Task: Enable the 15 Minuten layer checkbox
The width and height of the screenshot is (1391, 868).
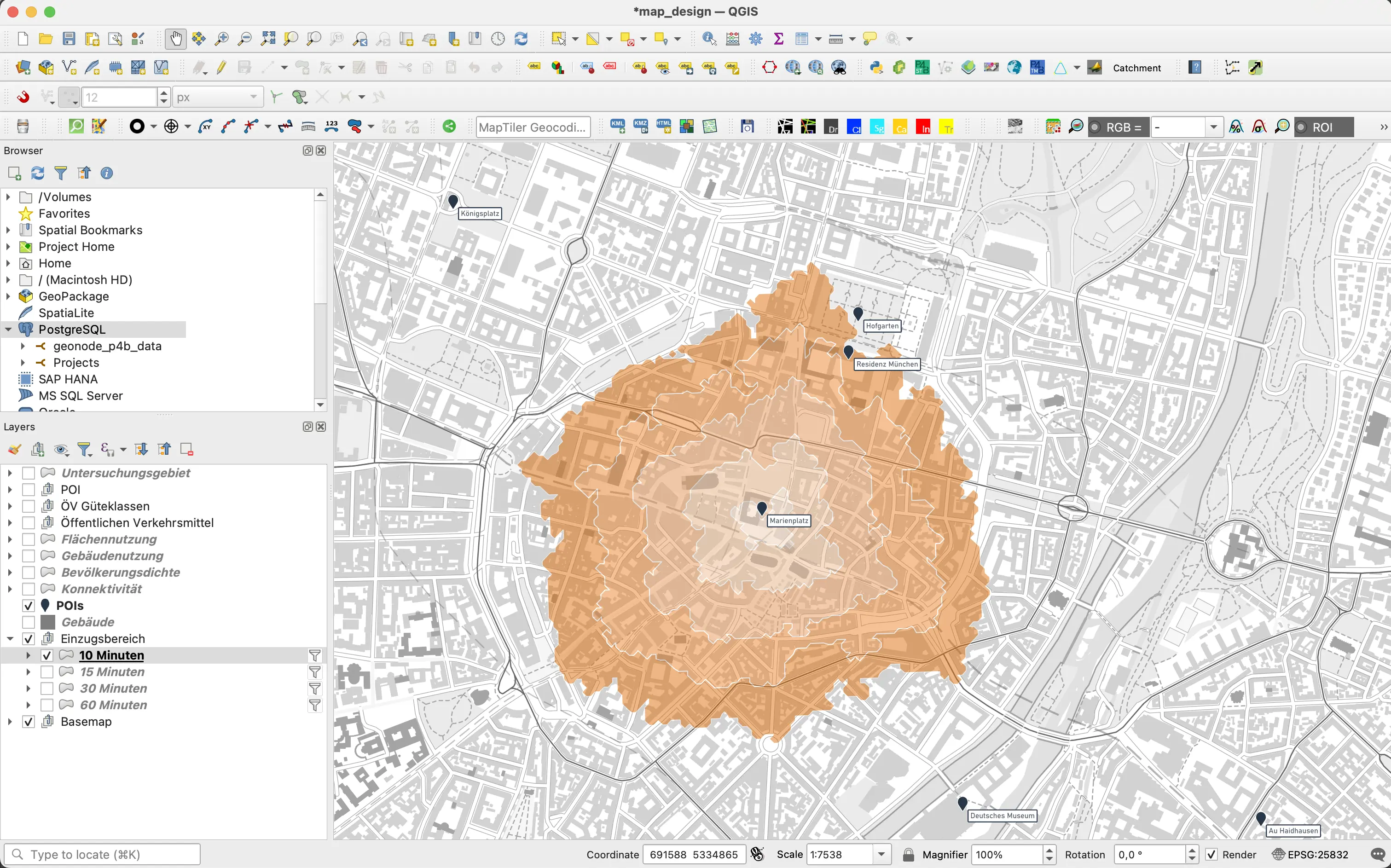Action: (47, 671)
